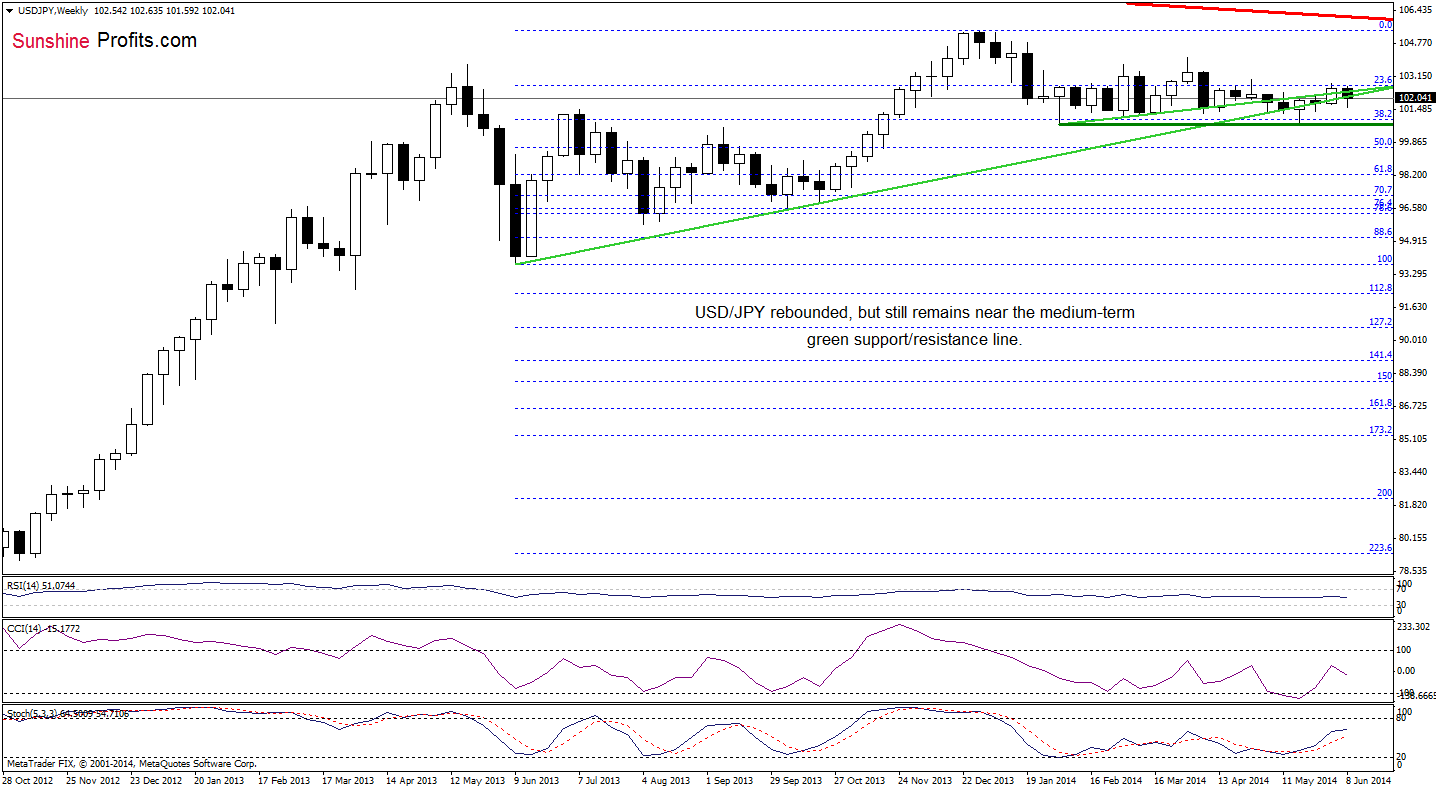Image resolution: width=1436 pixels, height=789 pixels.
Task: Click the 14 Apr 2013 date label
Action: tap(414, 779)
